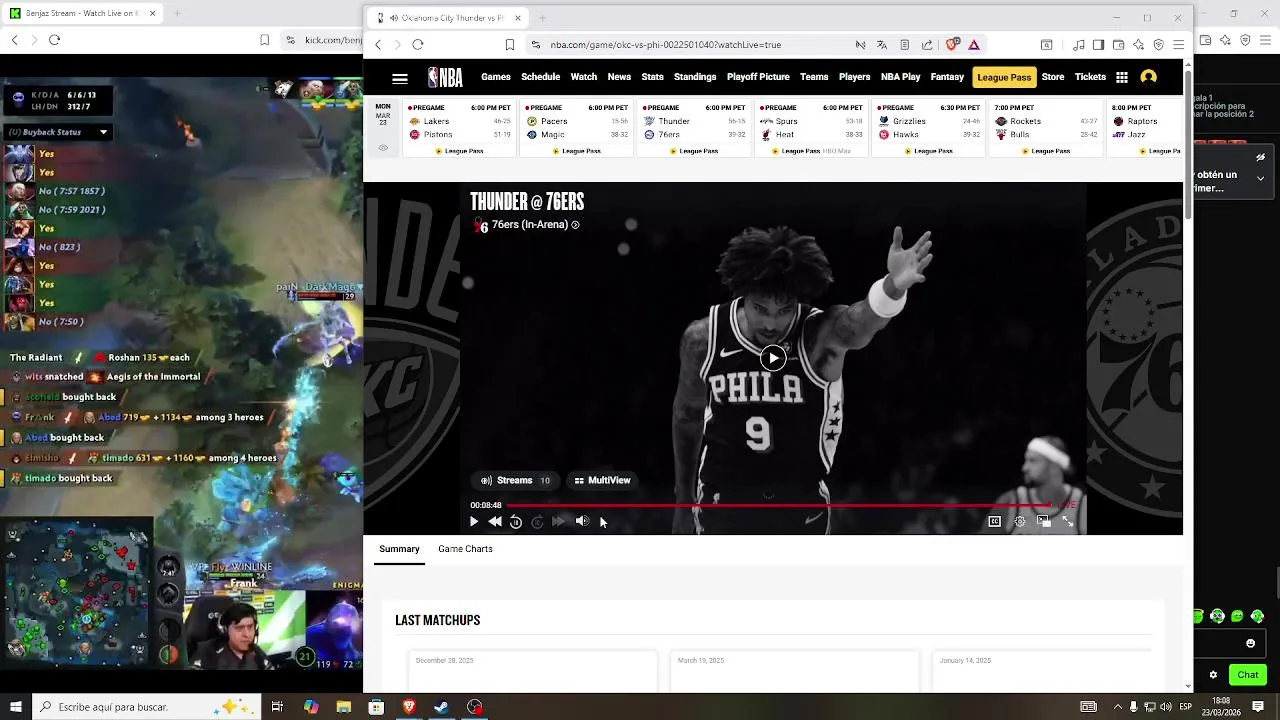
Task: Open the Schedule menu item
Action: (x=540, y=77)
